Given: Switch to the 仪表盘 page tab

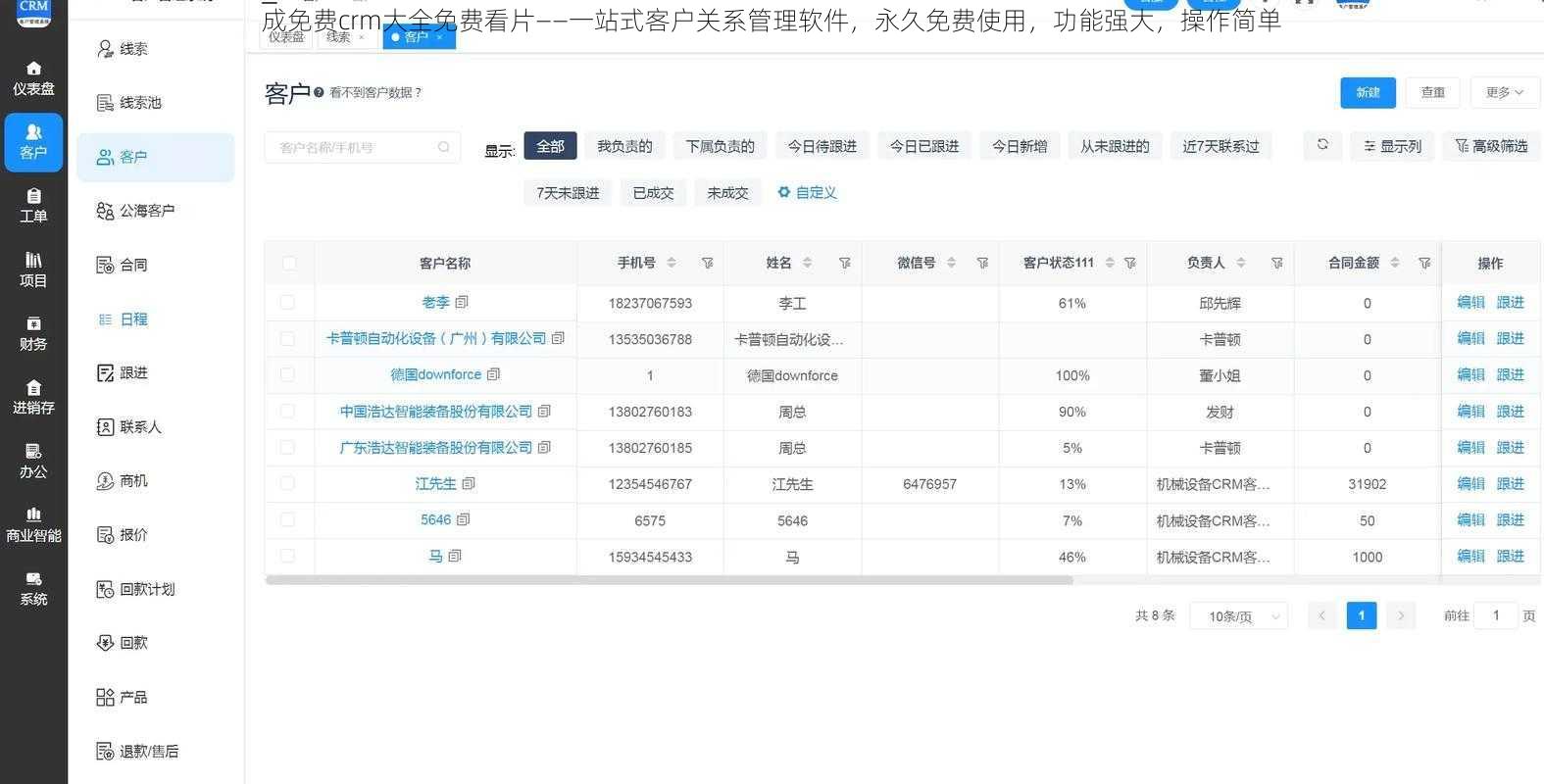Looking at the screenshot, I should click(x=286, y=37).
